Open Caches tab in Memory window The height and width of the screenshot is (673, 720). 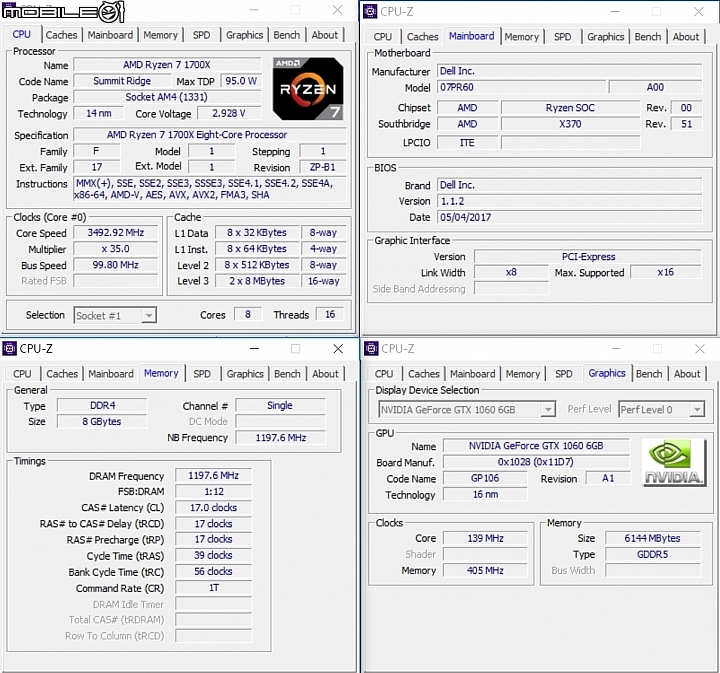coord(62,374)
